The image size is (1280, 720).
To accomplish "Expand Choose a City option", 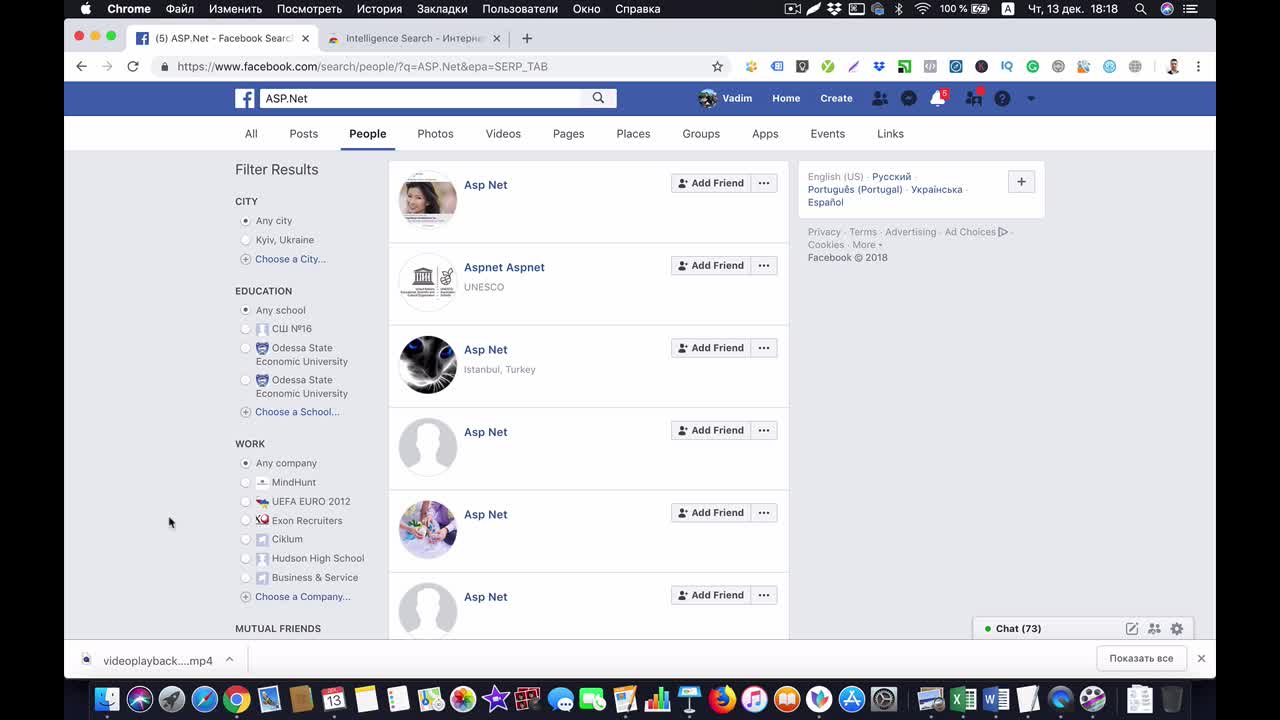I will coord(283,259).
